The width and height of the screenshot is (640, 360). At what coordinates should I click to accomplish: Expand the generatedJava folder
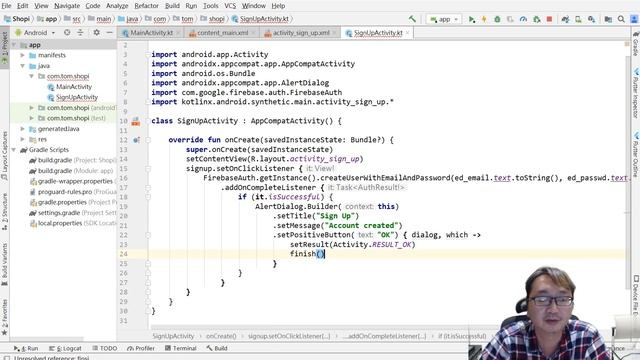pos(23,129)
